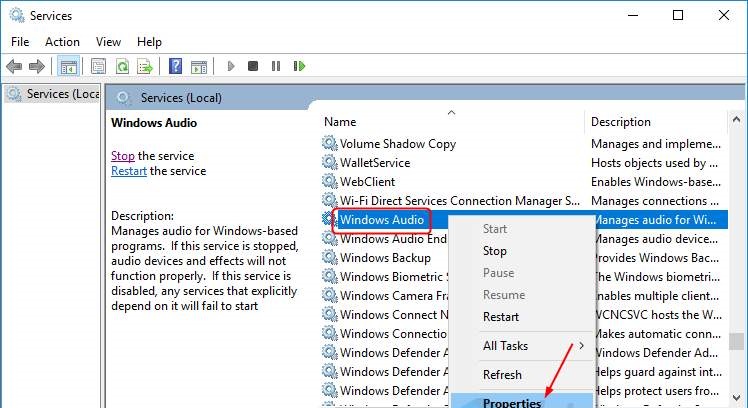Click the Pause Service icon
The width and height of the screenshot is (748, 408).
click(x=276, y=66)
